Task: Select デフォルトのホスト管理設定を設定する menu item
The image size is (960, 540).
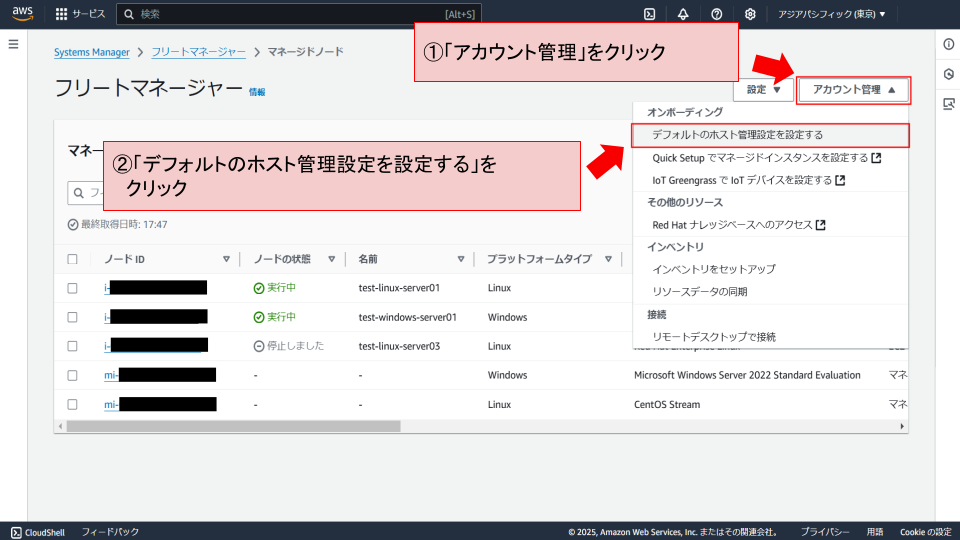Action: pos(737,134)
